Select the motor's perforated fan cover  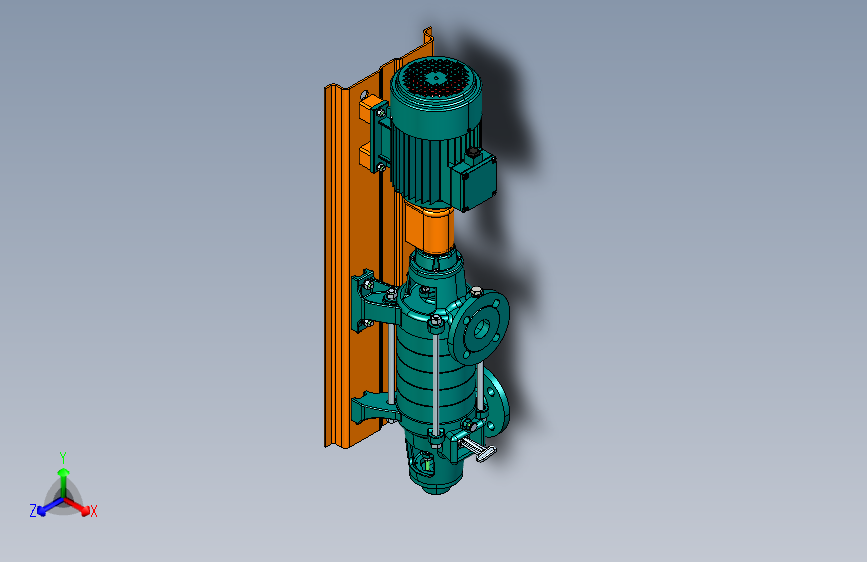(436, 79)
